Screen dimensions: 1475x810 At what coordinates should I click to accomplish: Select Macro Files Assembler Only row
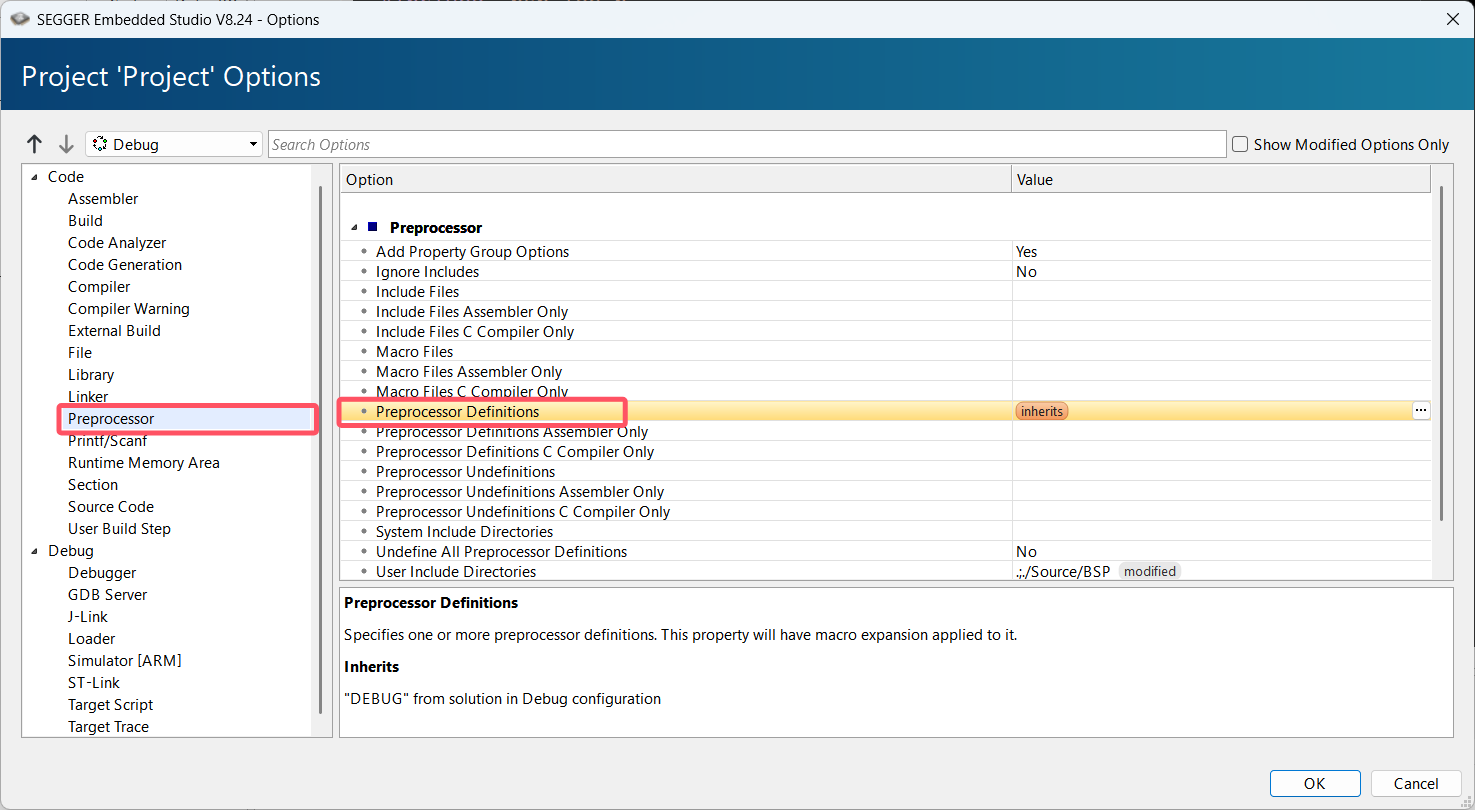pos(885,372)
